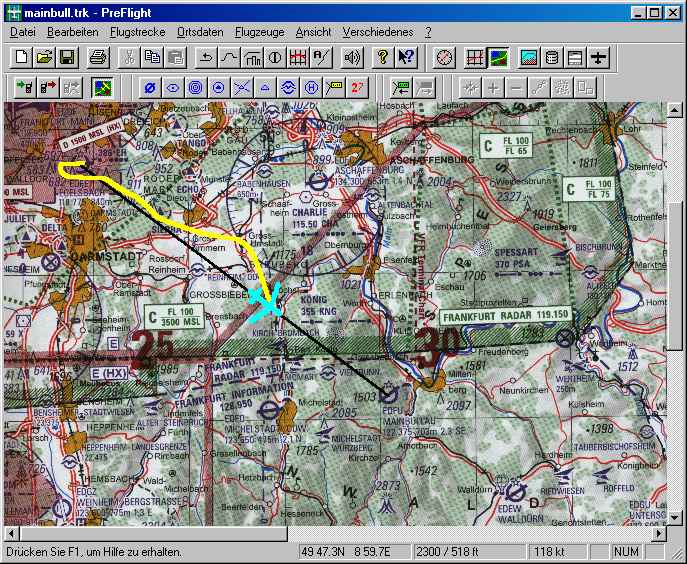Screen dimensions: 687x564
Task: Click the FRANKFURT RADAR 119.150 label on map
Action: [506, 316]
